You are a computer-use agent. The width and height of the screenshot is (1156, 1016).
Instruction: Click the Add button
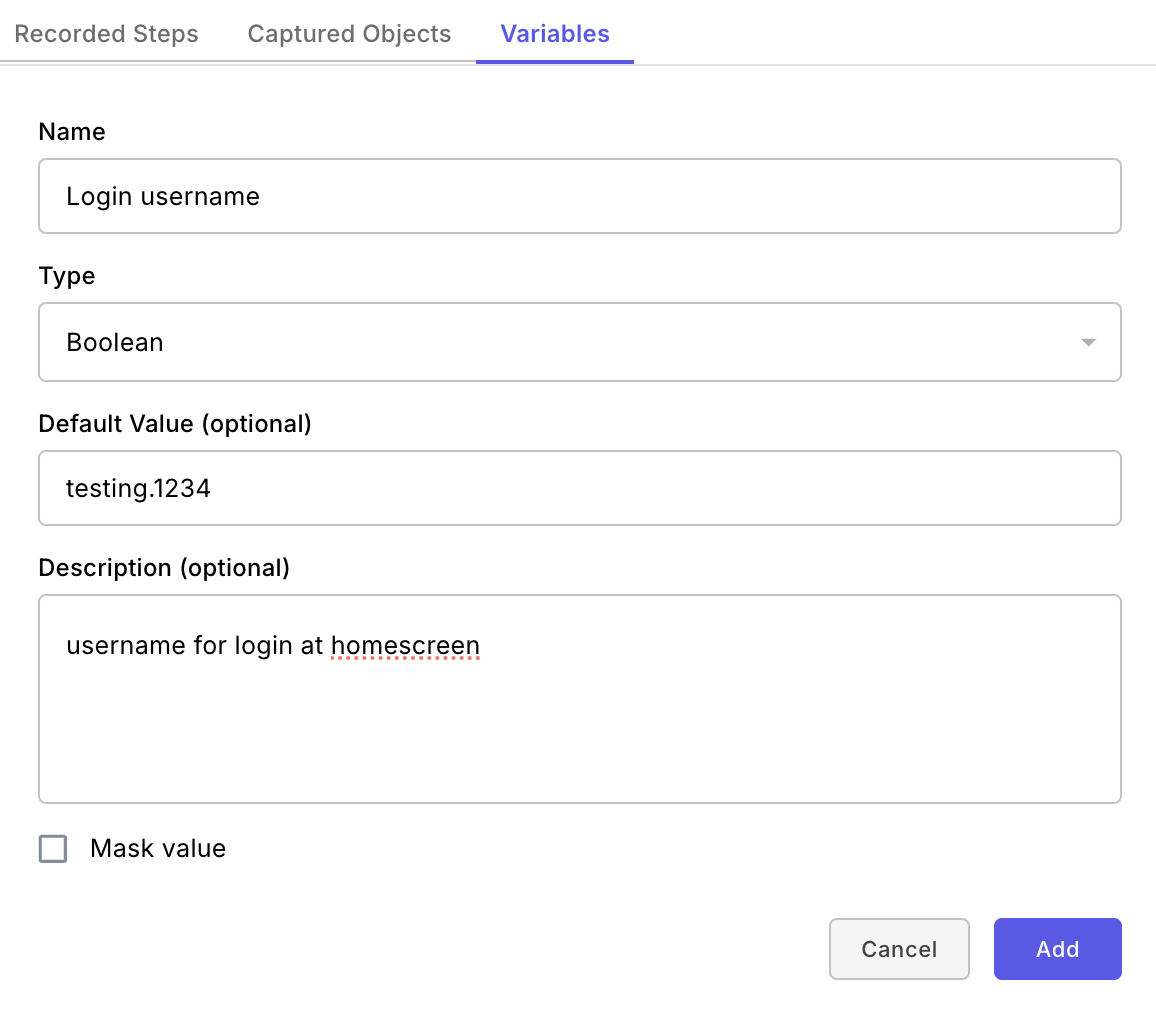coord(1057,949)
